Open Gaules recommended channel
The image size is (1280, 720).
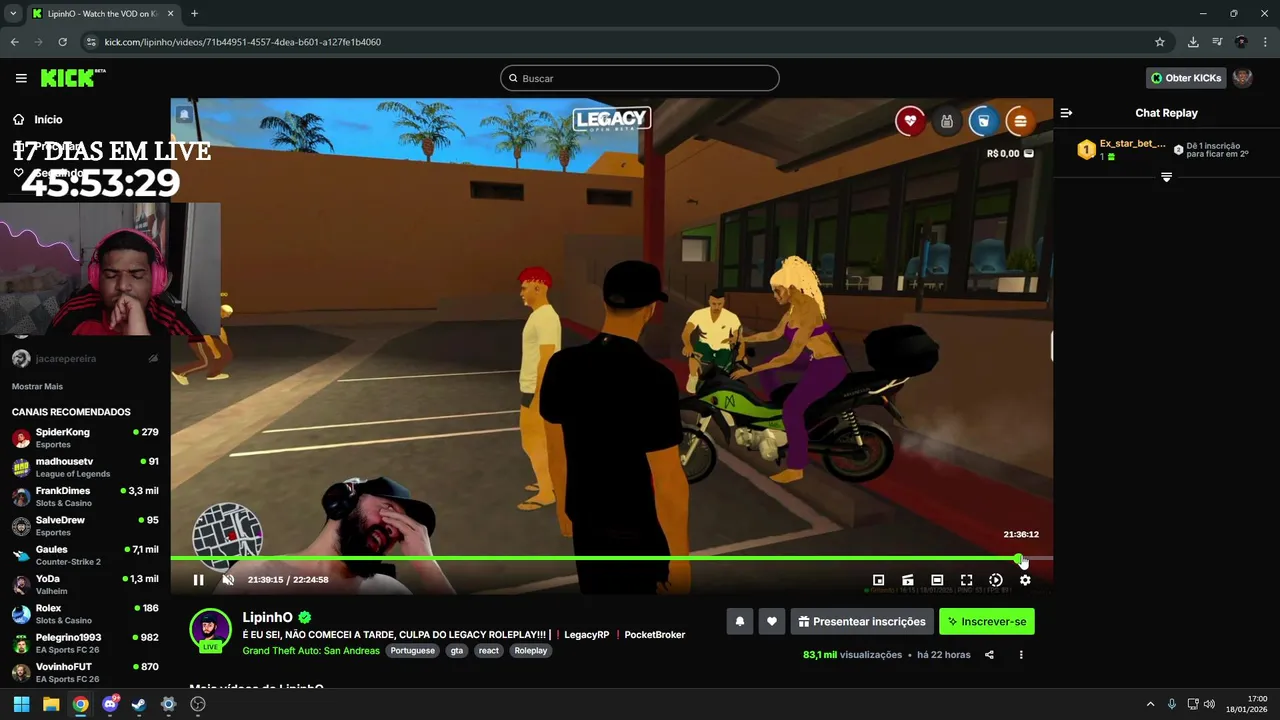pyautogui.click(x=85, y=555)
